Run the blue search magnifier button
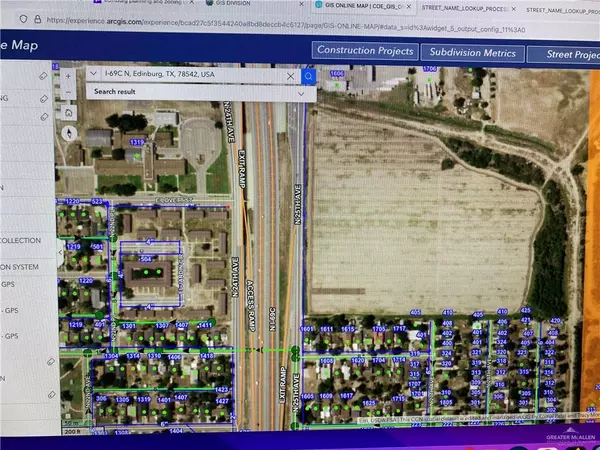The height and width of the screenshot is (450, 600). point(308,77)
